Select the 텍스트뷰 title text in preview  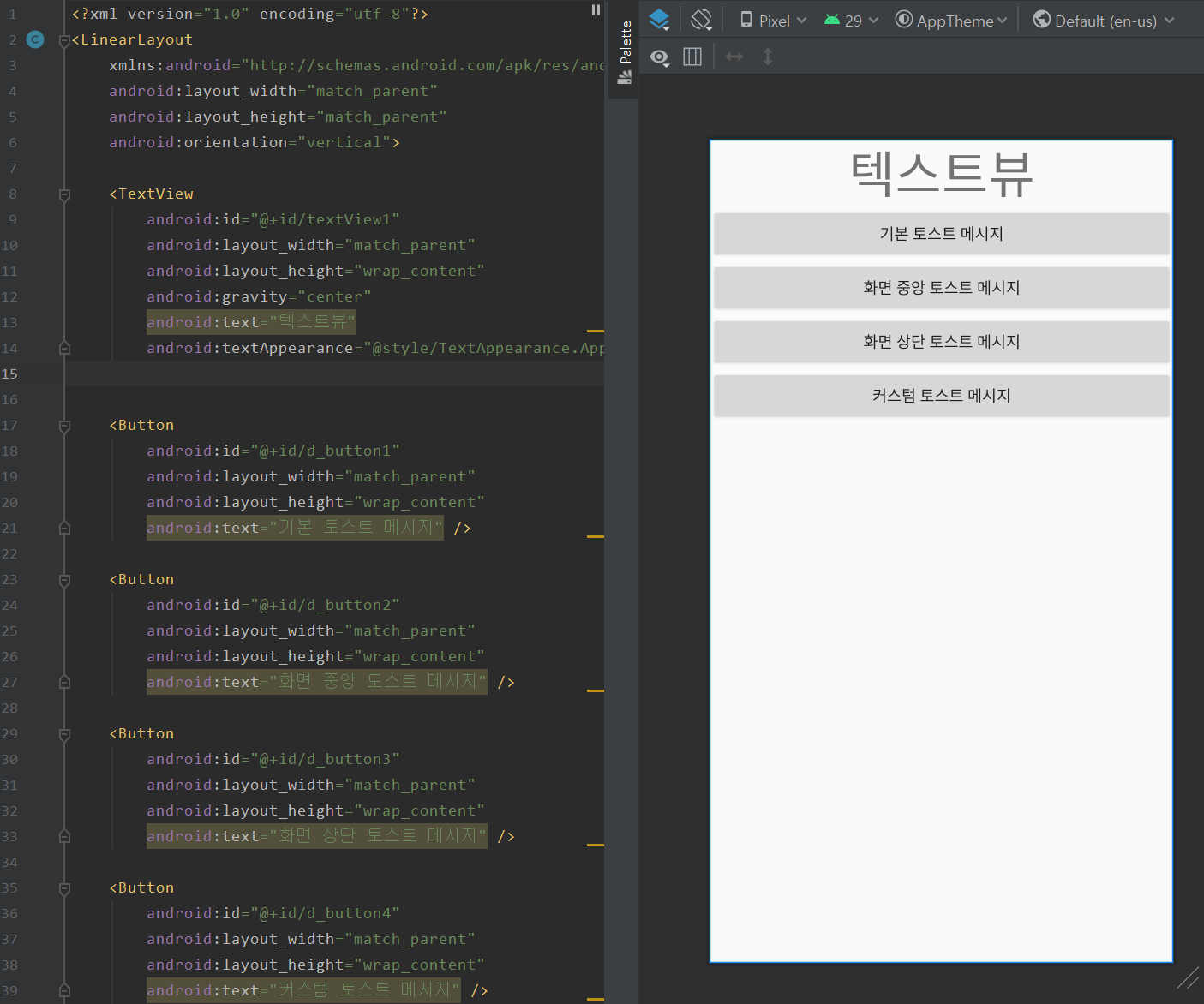pos(941,175)
